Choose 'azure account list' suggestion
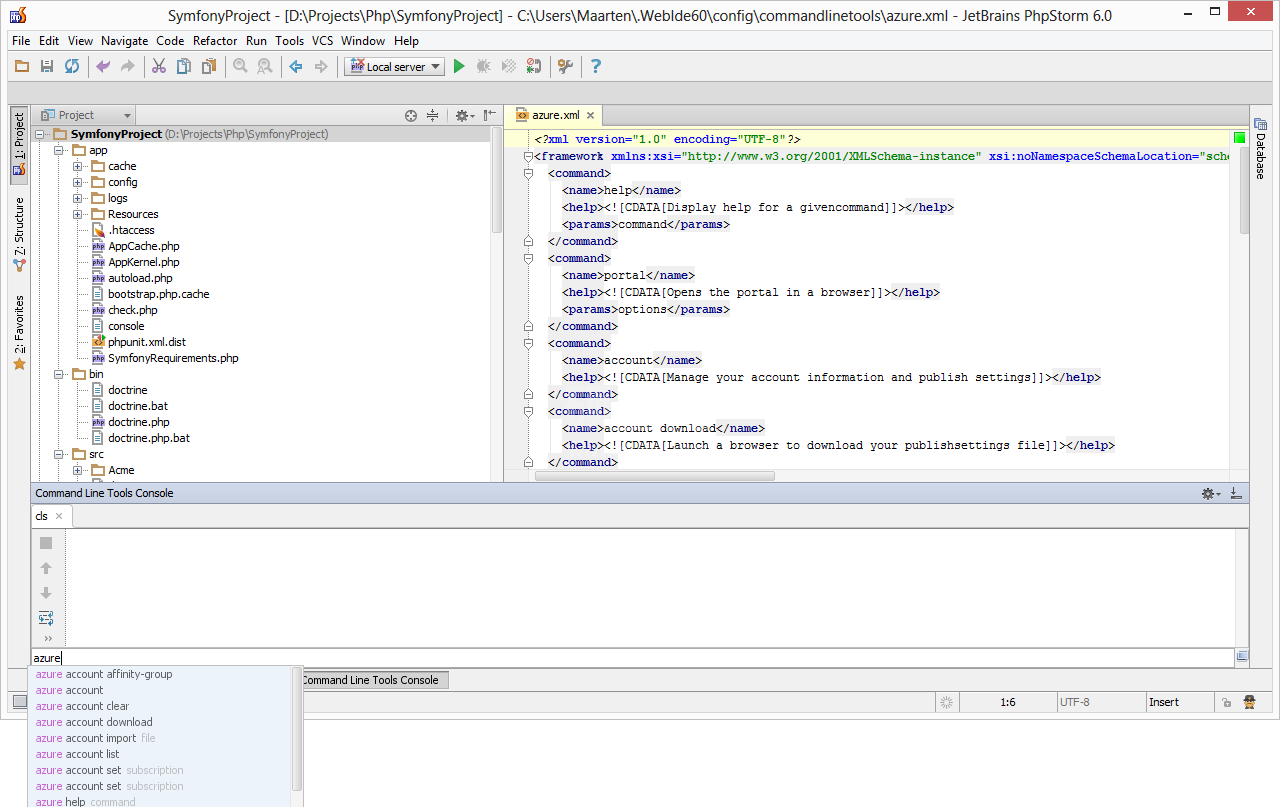Image resolution: width=1280 pixels, height=807 pixels. [x=161, y=754]
